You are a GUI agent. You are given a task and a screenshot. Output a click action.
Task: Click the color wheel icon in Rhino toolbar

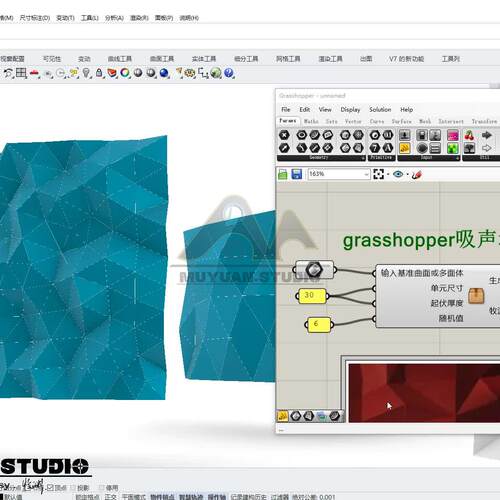(125, 73)
